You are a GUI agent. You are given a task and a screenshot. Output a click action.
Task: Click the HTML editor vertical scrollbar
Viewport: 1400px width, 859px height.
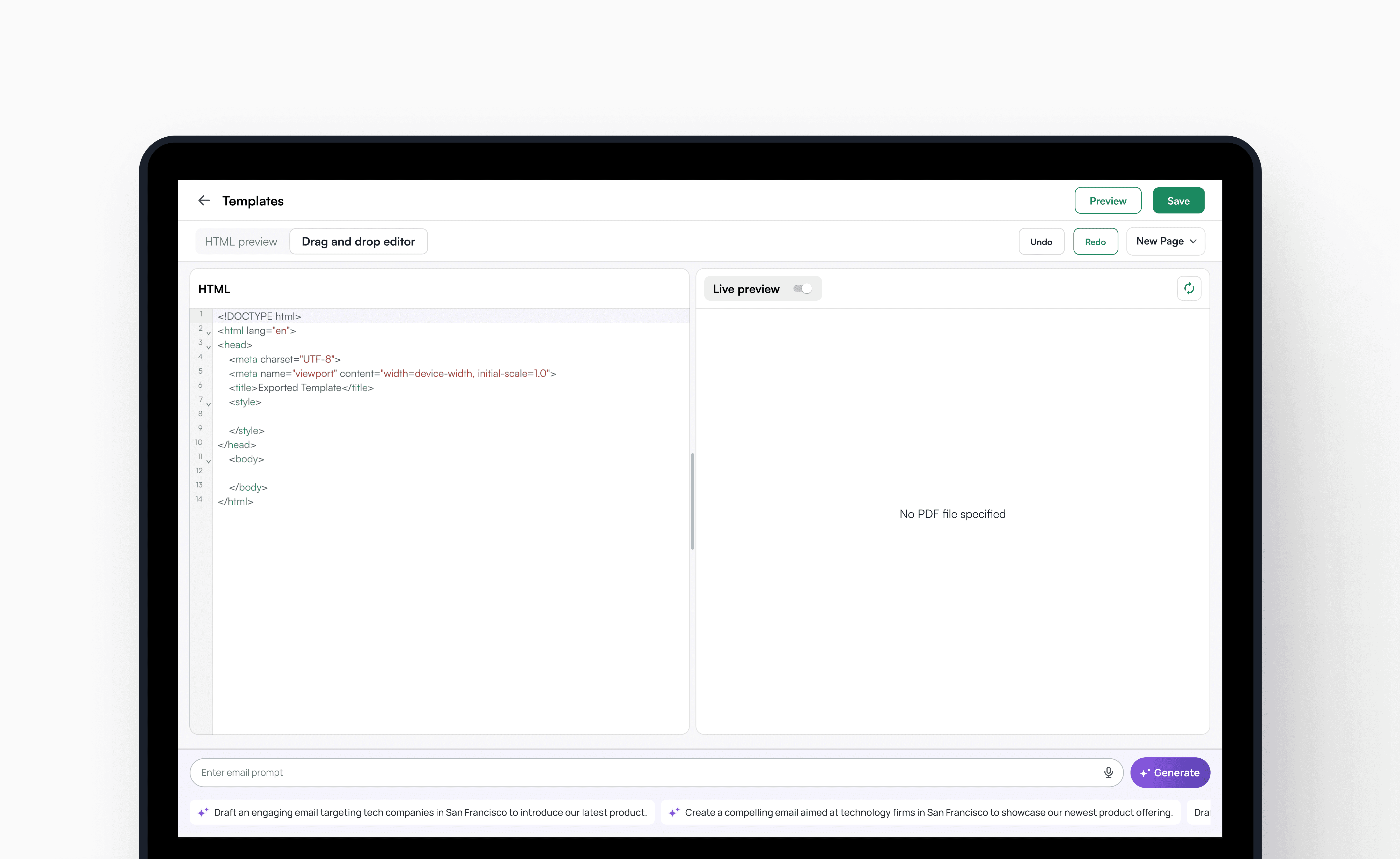(x=692, y=501)
